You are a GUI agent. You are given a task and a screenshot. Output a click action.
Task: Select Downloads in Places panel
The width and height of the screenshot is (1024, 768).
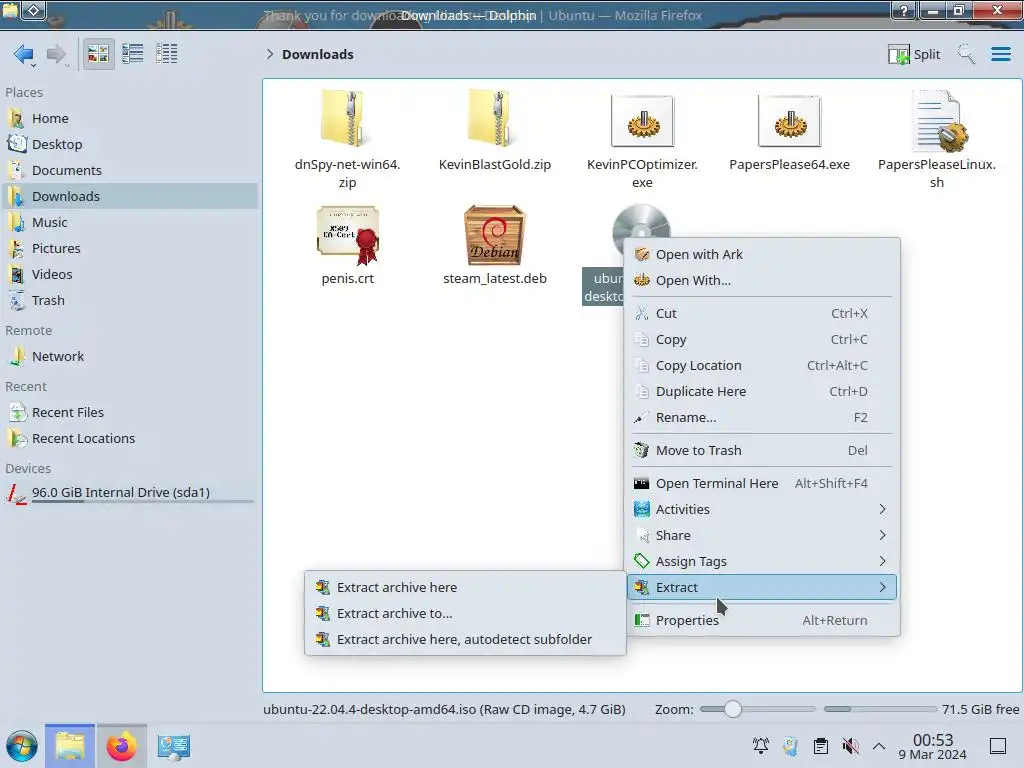pos(131,197)
